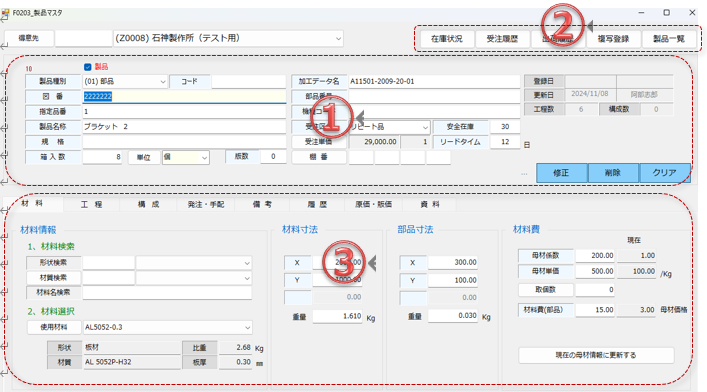
Task: Open the 製品種別 (01) 部品 dropdown
Action: click(x=163, y=82)
